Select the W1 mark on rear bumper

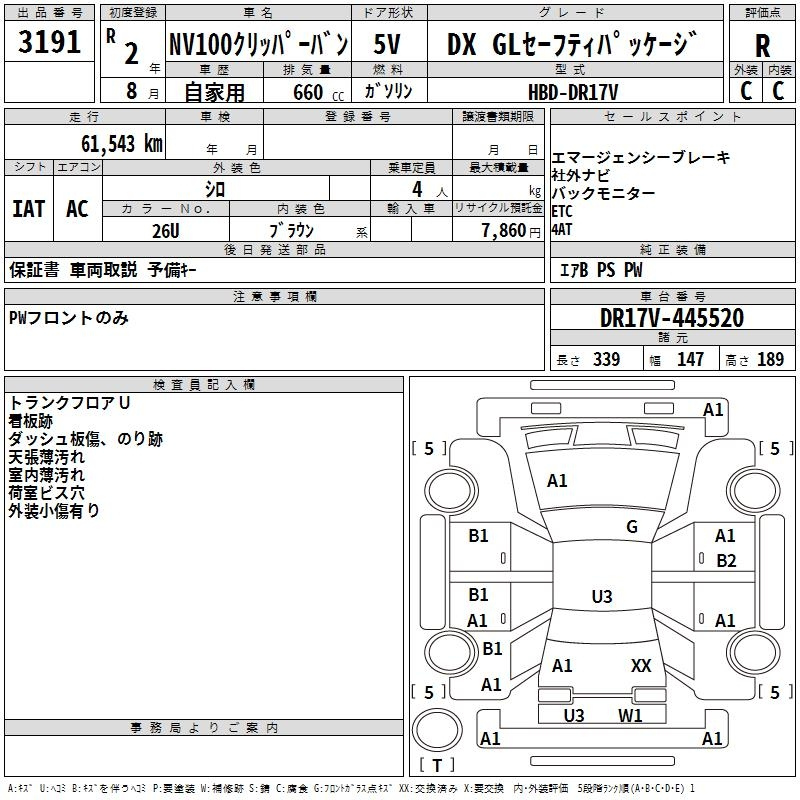(629, 715)
